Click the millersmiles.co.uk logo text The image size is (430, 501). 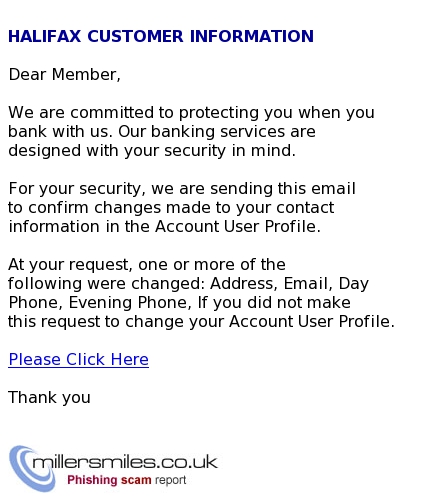(125, 462)
